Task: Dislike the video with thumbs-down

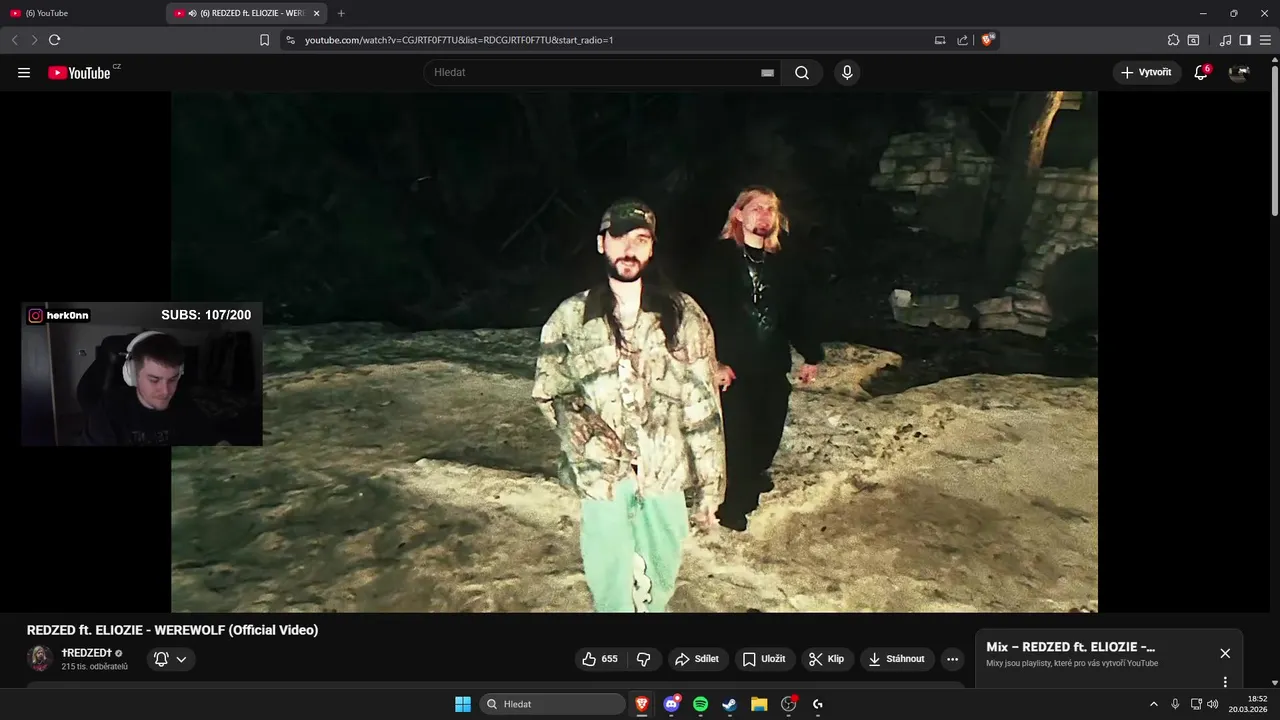Action: coord(643,659)
